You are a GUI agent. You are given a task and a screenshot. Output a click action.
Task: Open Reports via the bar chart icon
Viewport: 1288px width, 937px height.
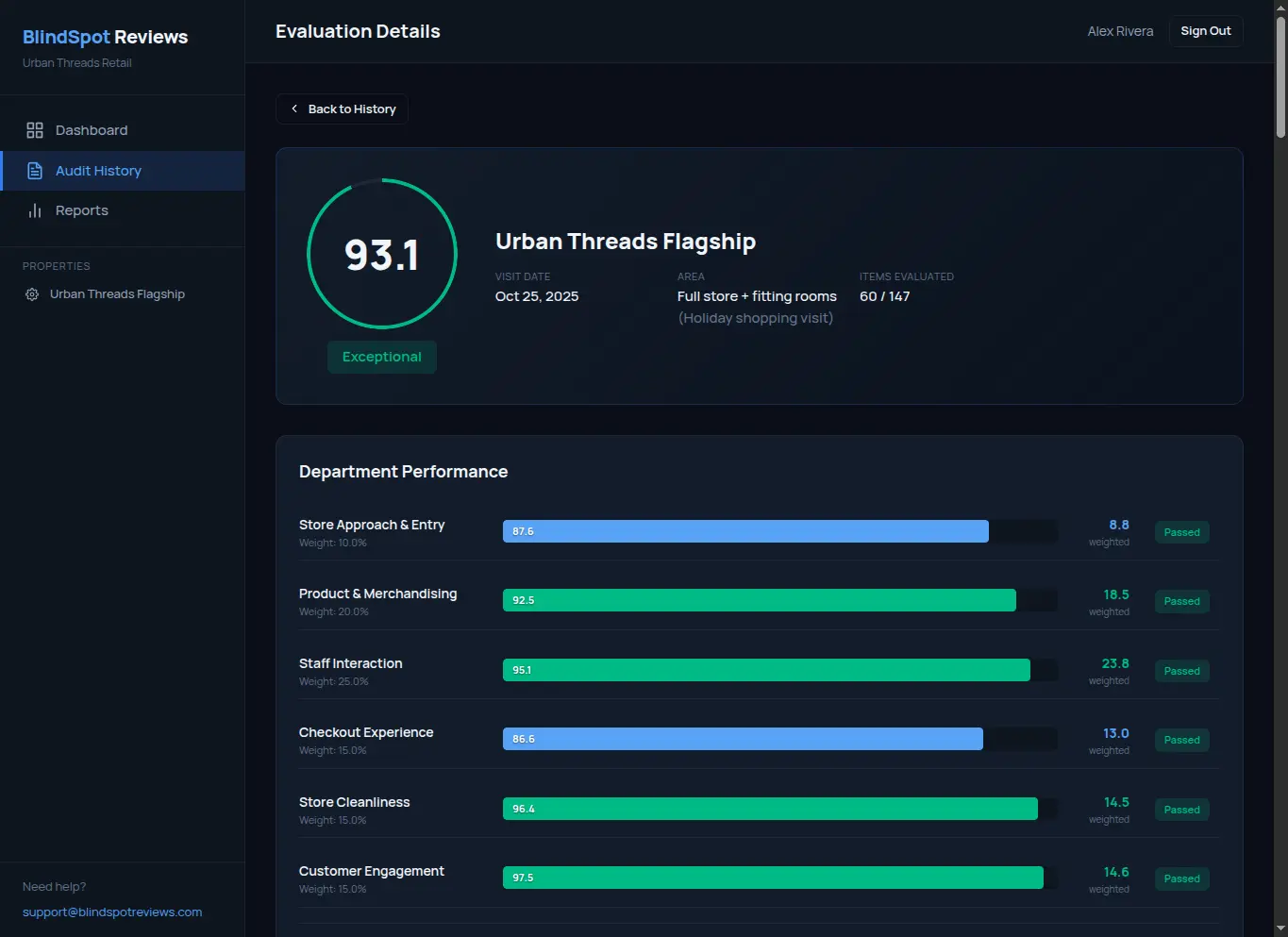click(35, 210)
